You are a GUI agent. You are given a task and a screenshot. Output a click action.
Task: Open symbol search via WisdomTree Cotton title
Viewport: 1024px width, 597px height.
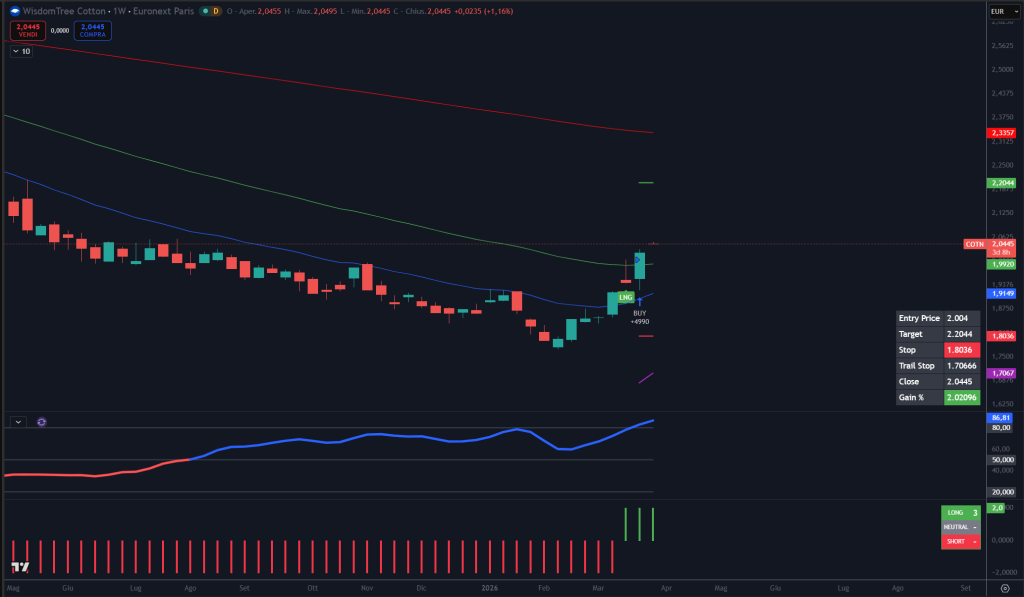tap(108, 11)
